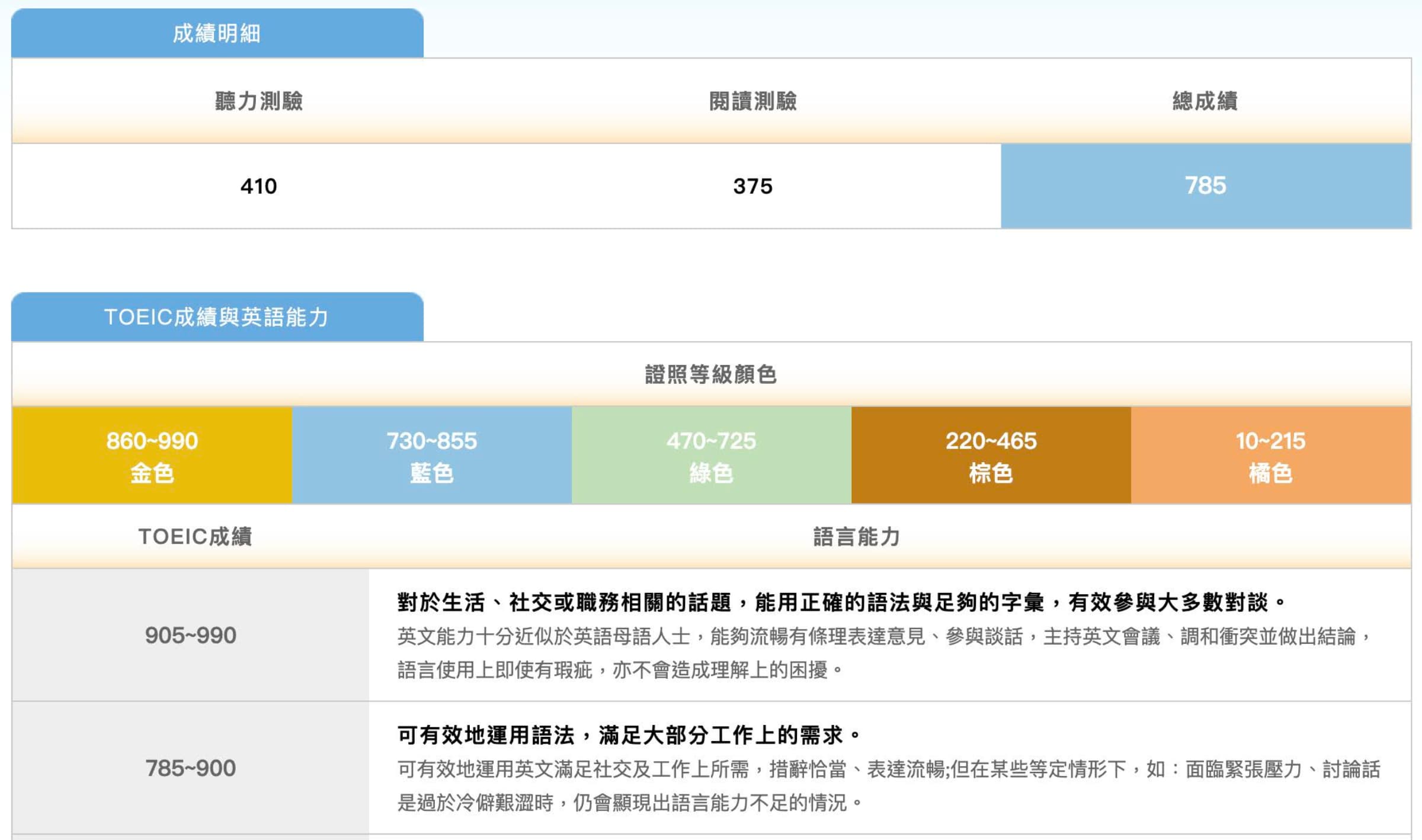
Task: Click the 證照等級顏色 header
Action: pyautogui.click(x=711, y=374)
